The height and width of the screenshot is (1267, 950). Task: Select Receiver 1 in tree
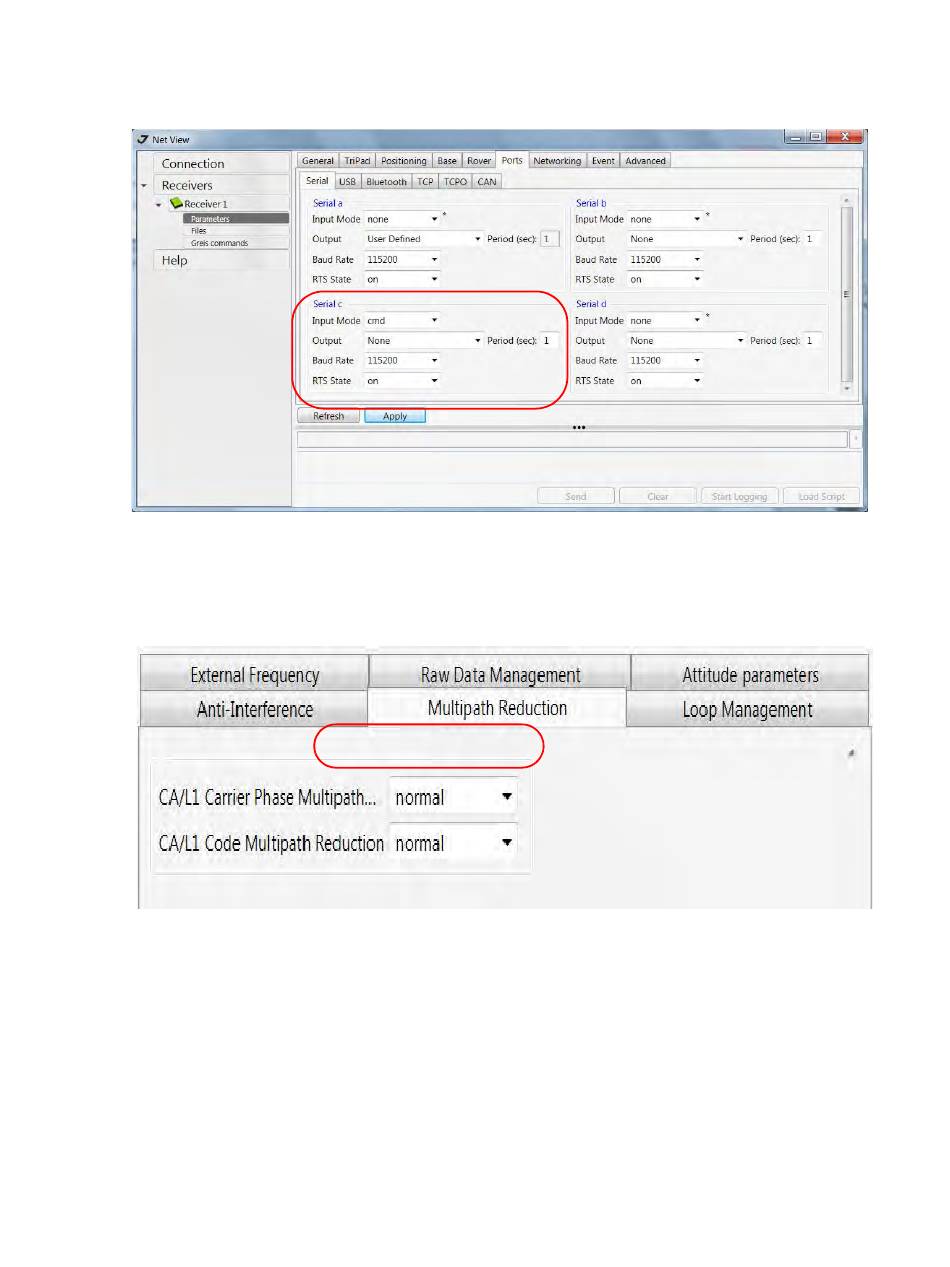click(x=206, y=204)
